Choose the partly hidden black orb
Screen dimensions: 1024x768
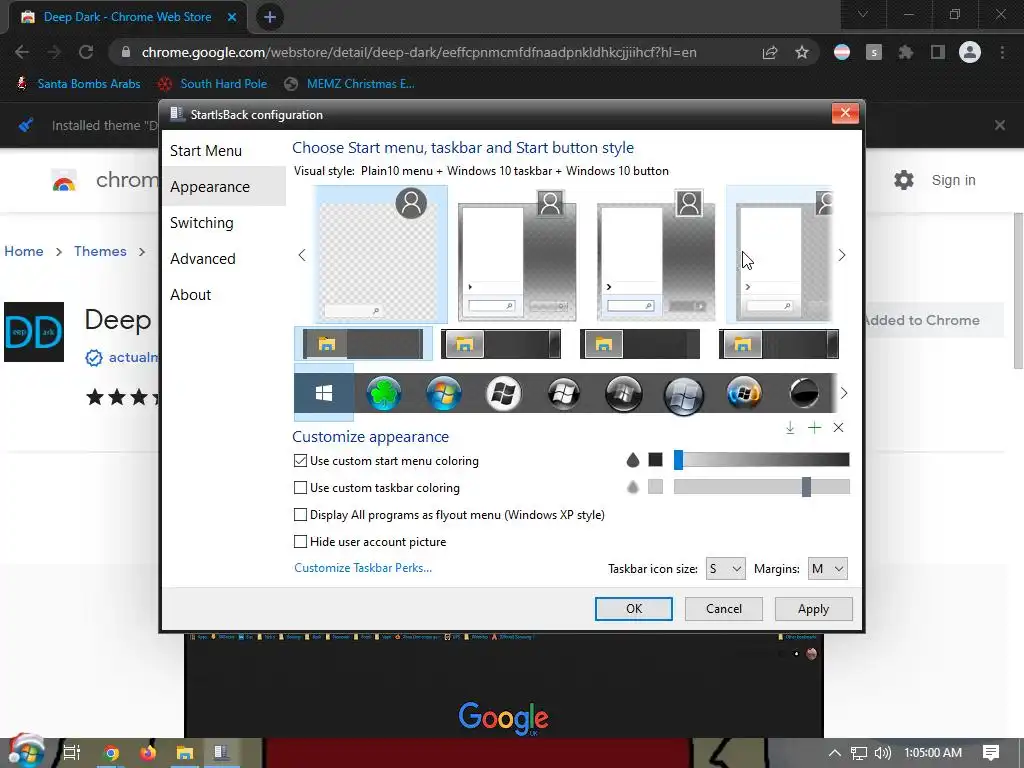(x=804, y=394)
